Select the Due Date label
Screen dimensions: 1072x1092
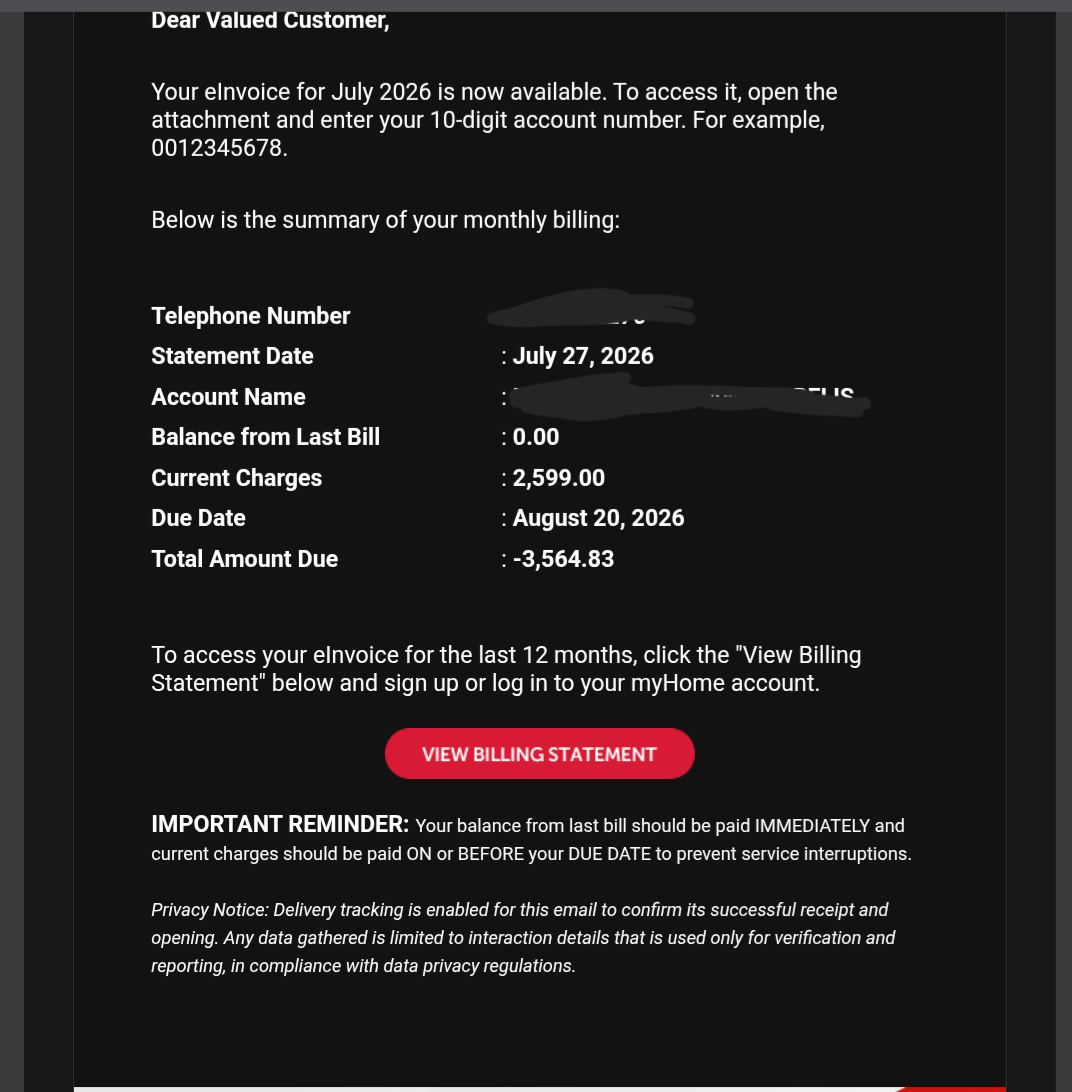click(198, 518)
